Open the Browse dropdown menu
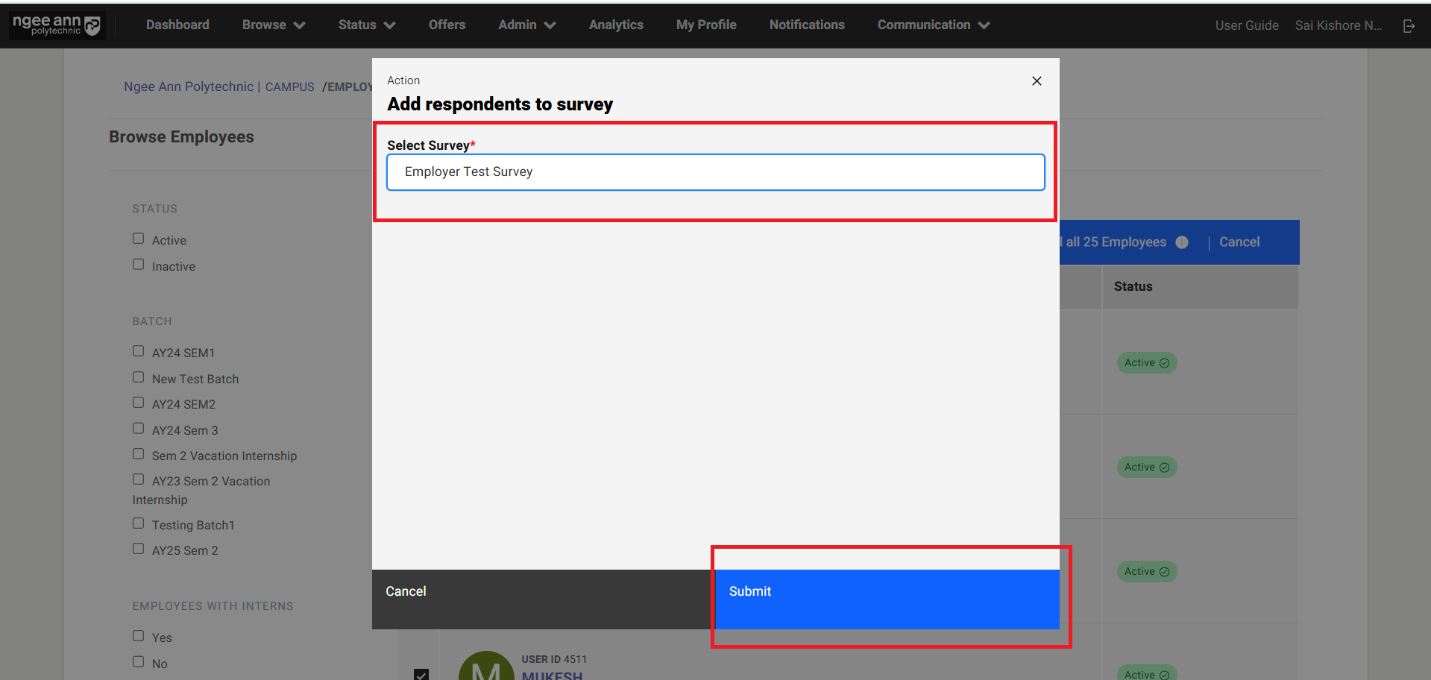This screenshot has height=680, width=1431. (x=273, y=25)
